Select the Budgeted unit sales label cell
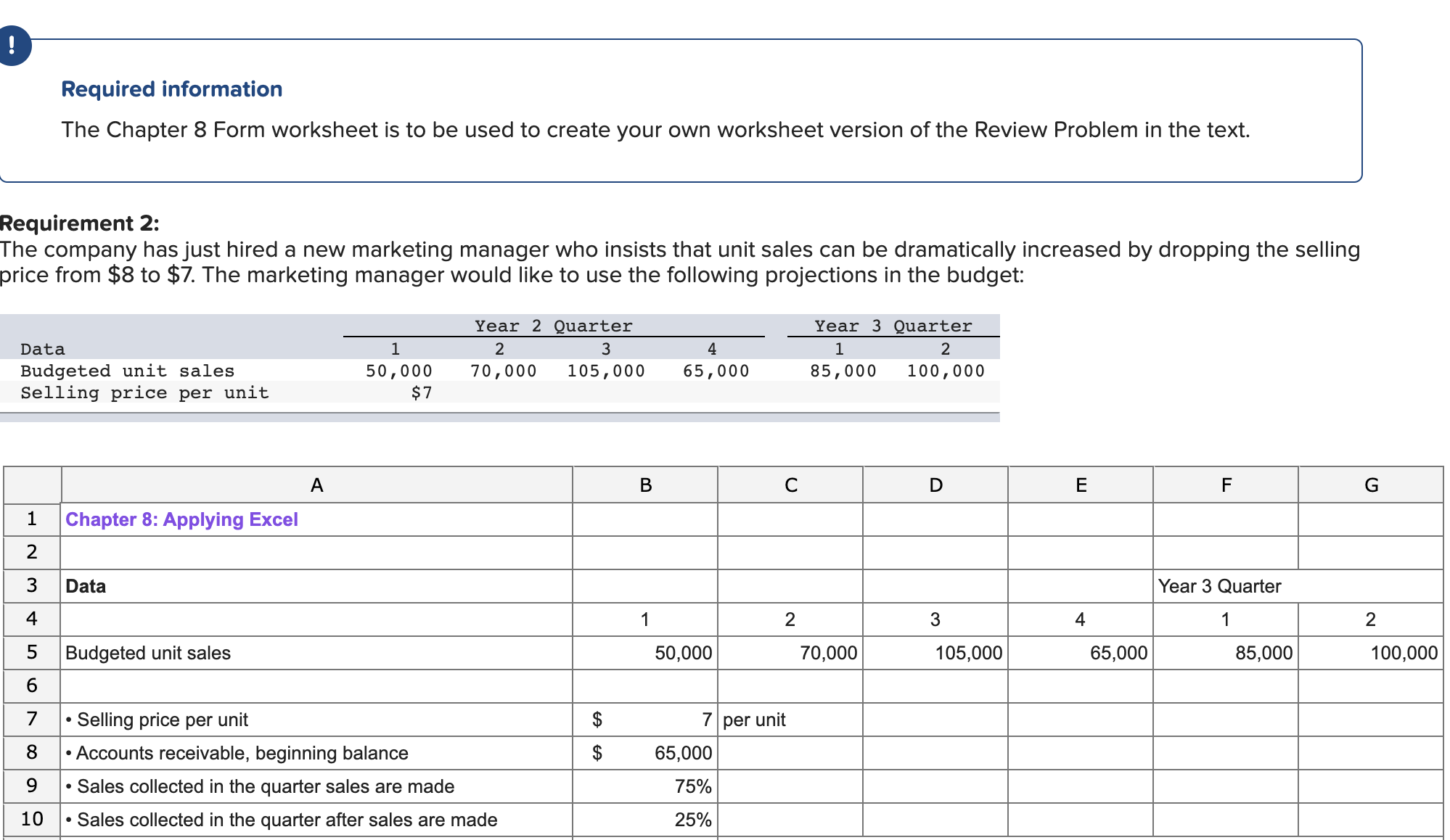1450x840 pixels. point(147,652)
